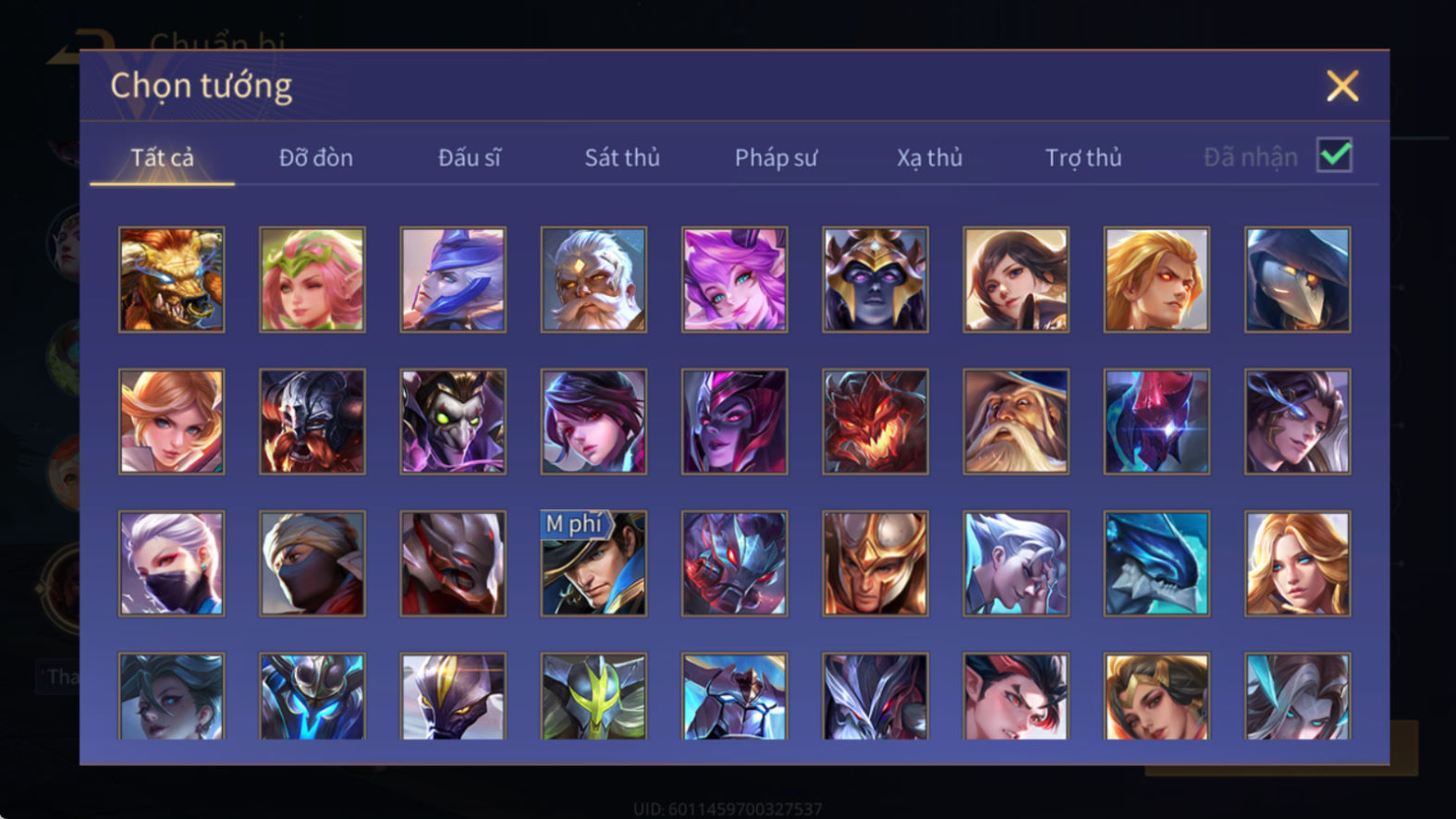Choose the golden spartan helmet hero
1456x819 pixels.
[x=875, y=564]
